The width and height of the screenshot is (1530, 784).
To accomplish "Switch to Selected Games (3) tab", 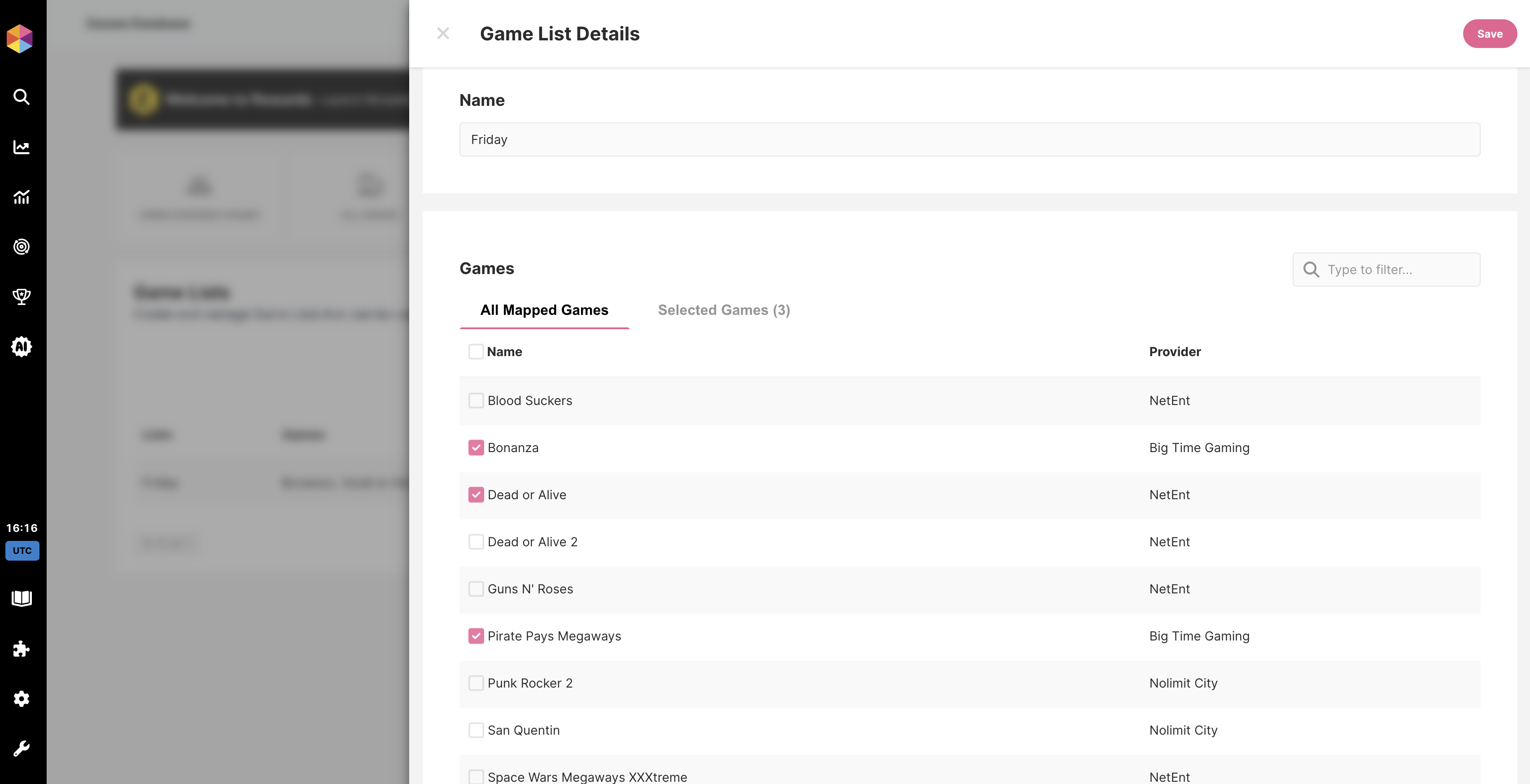I will (x=723, y=310).
